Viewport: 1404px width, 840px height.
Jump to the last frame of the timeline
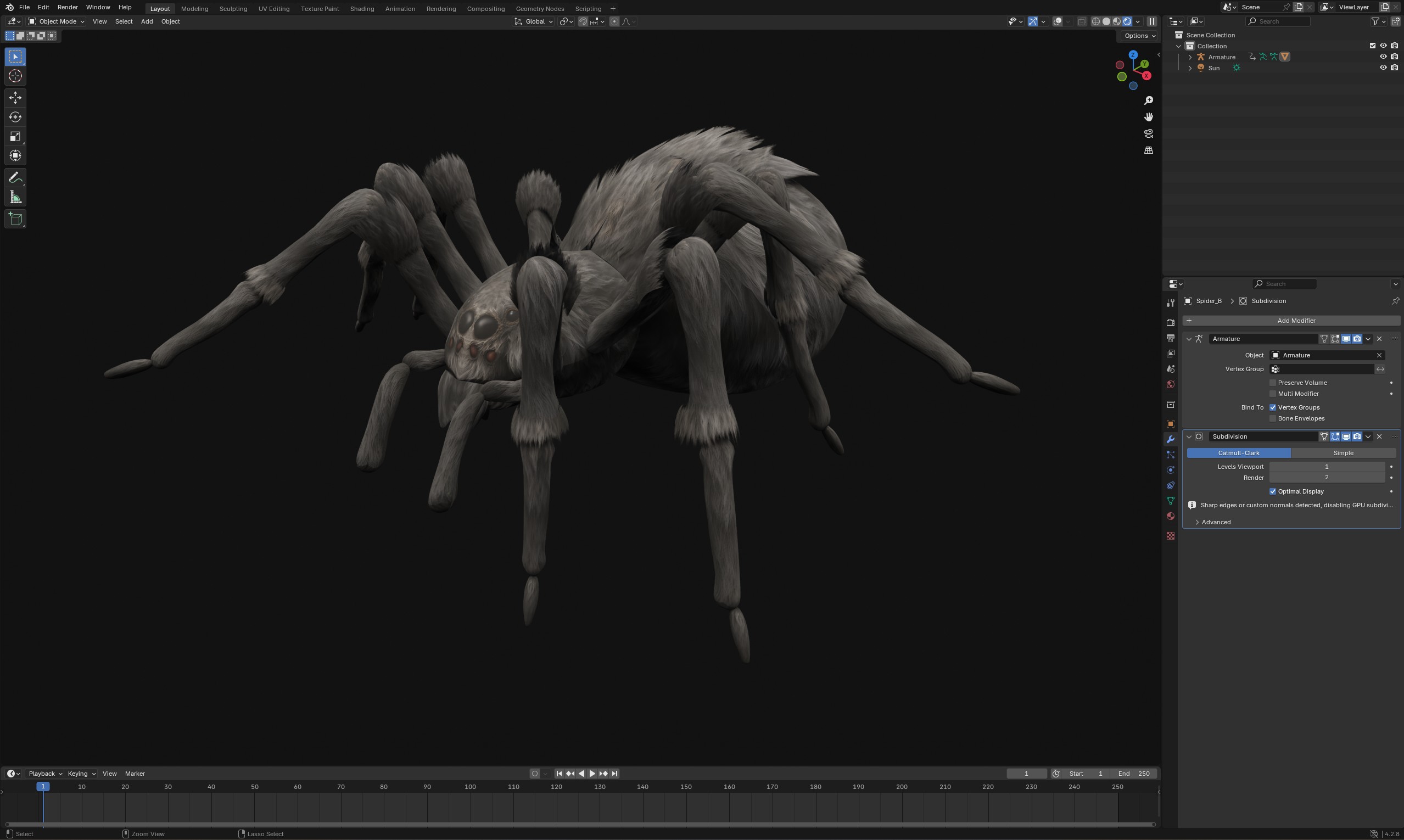point(614,773)
